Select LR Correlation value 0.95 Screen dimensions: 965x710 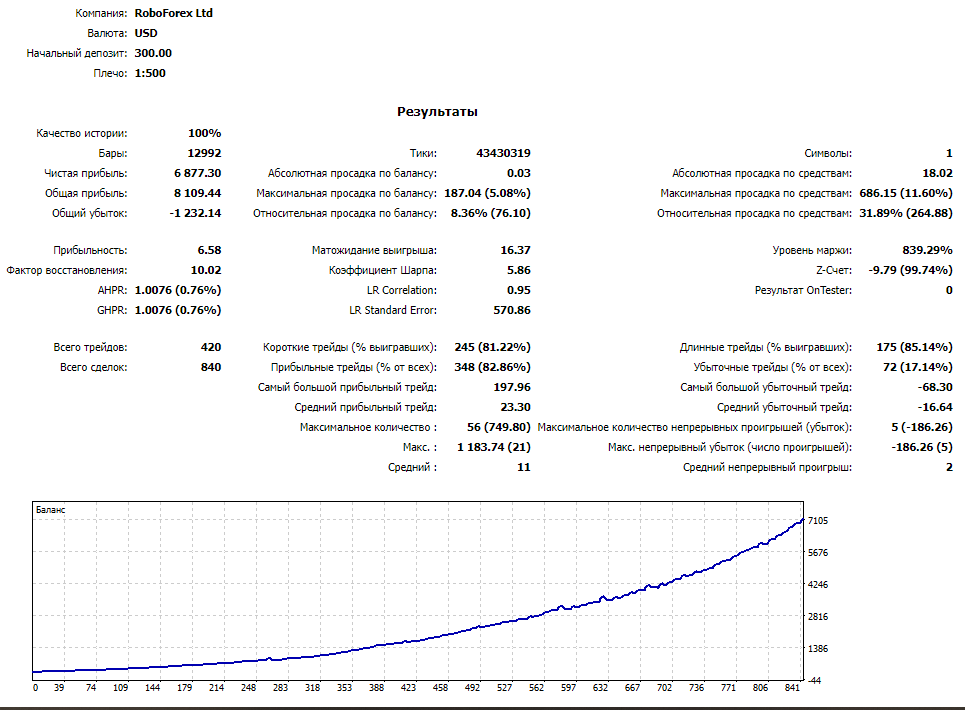(519, 290)
